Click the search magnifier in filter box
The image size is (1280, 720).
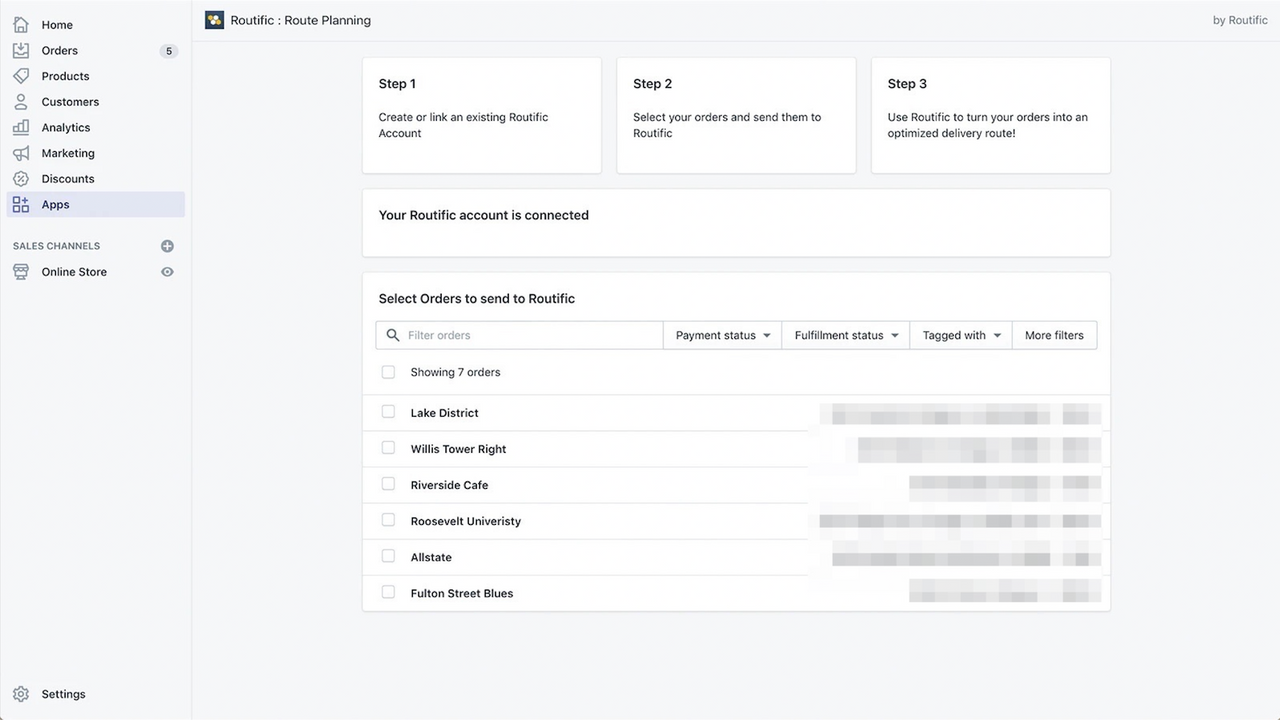coord(393,335)
